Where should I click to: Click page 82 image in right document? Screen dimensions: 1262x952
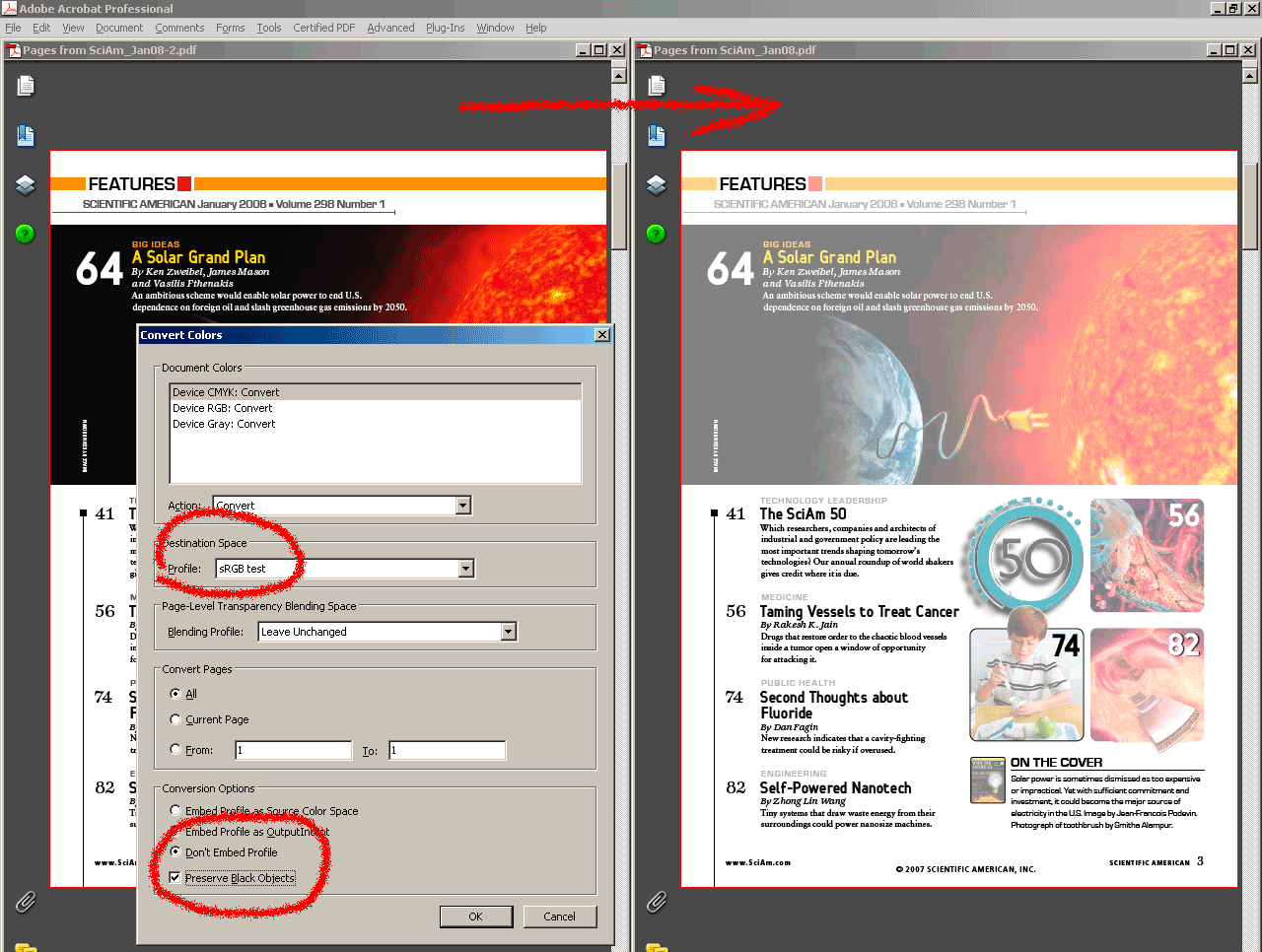[1147, 684]
